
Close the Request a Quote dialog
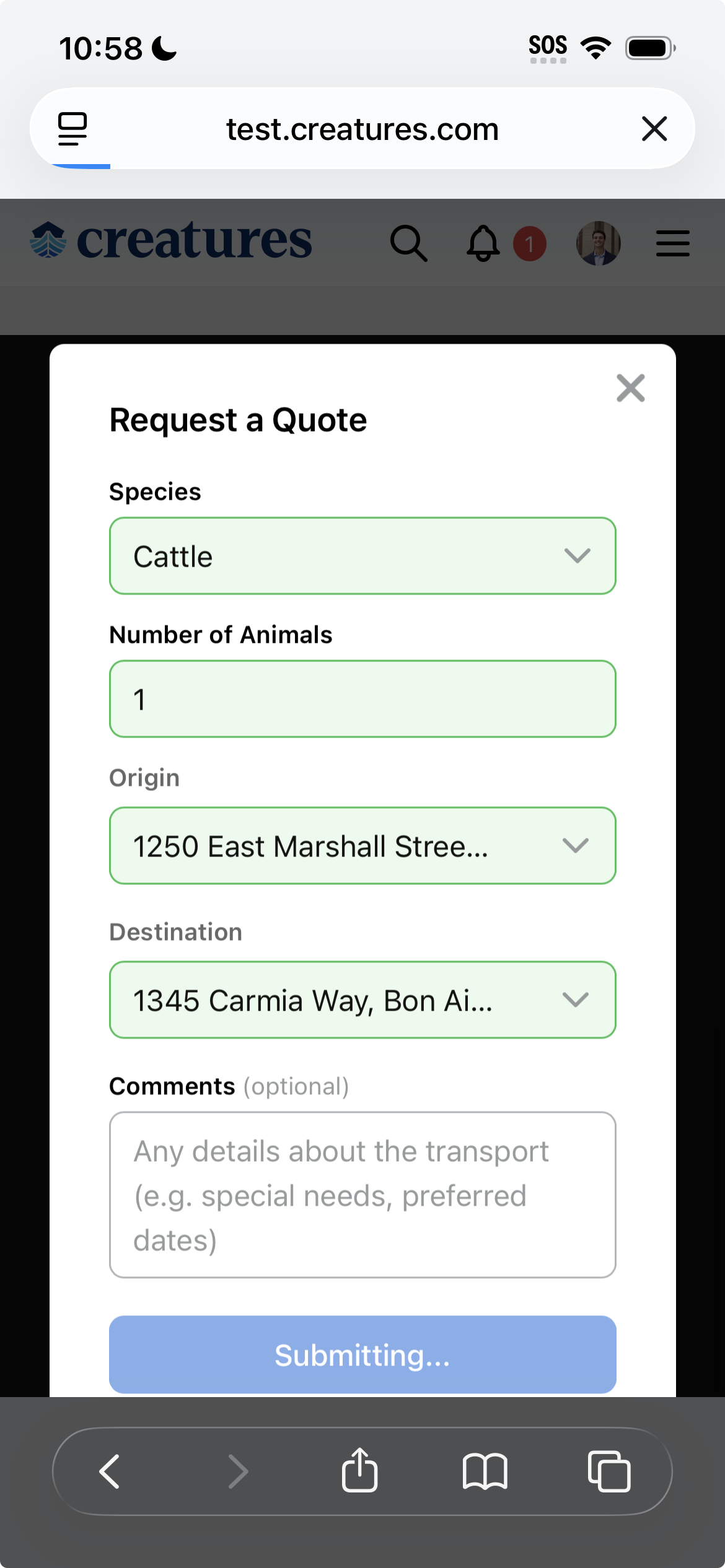(x=631, y=388)
